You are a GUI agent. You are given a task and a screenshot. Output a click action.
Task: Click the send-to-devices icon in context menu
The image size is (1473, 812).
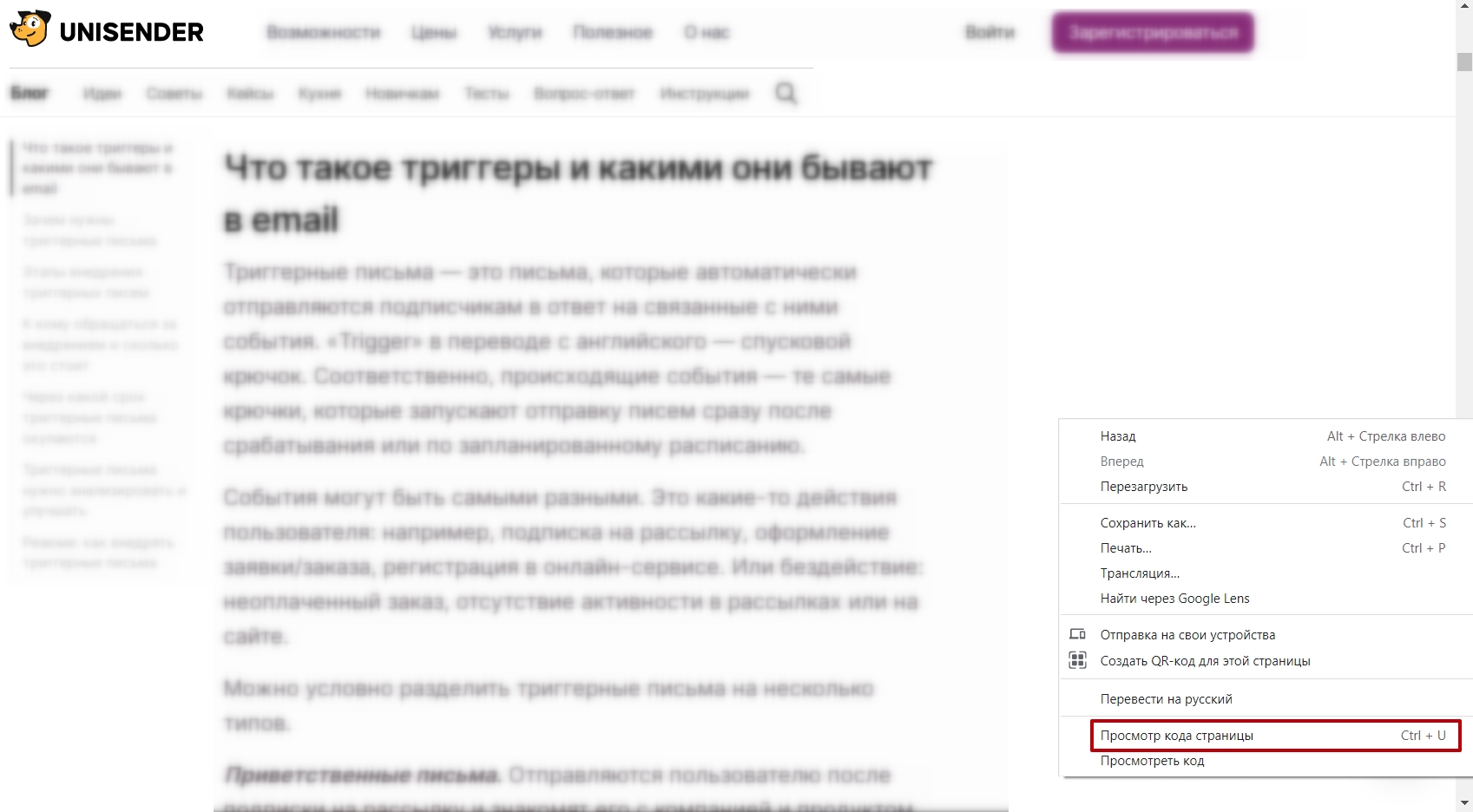click(1077, 634)
